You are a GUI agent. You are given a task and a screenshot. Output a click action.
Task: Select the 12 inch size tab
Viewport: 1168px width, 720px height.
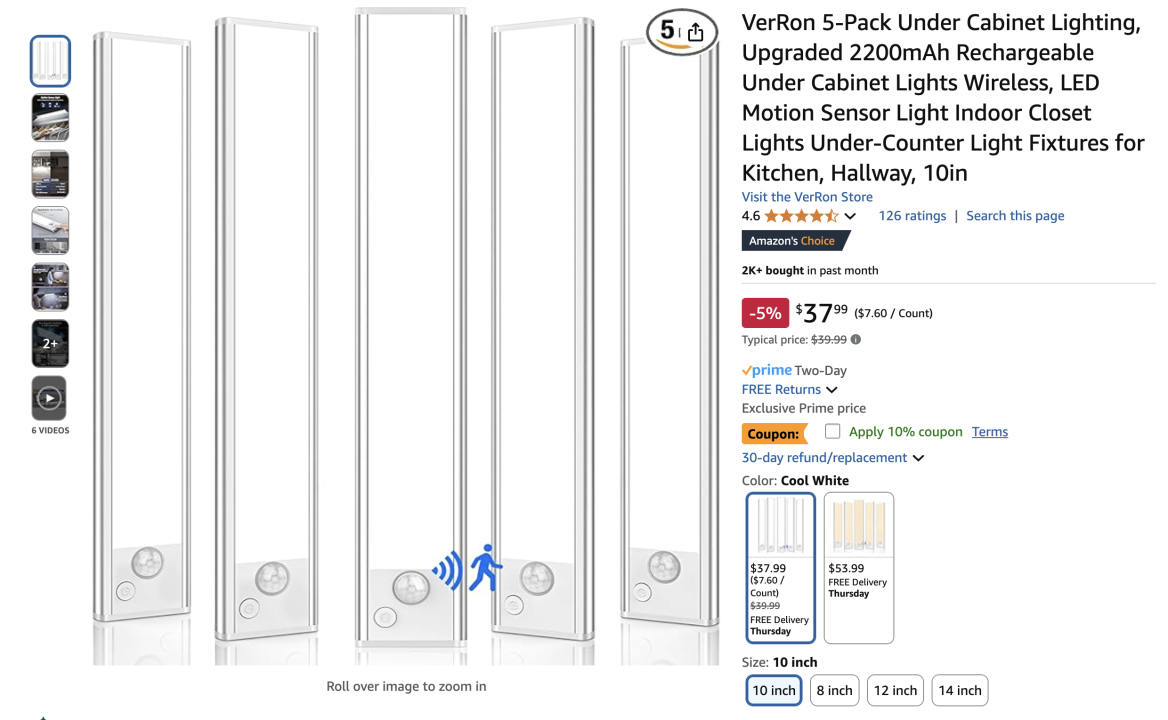tap(895, 690)
